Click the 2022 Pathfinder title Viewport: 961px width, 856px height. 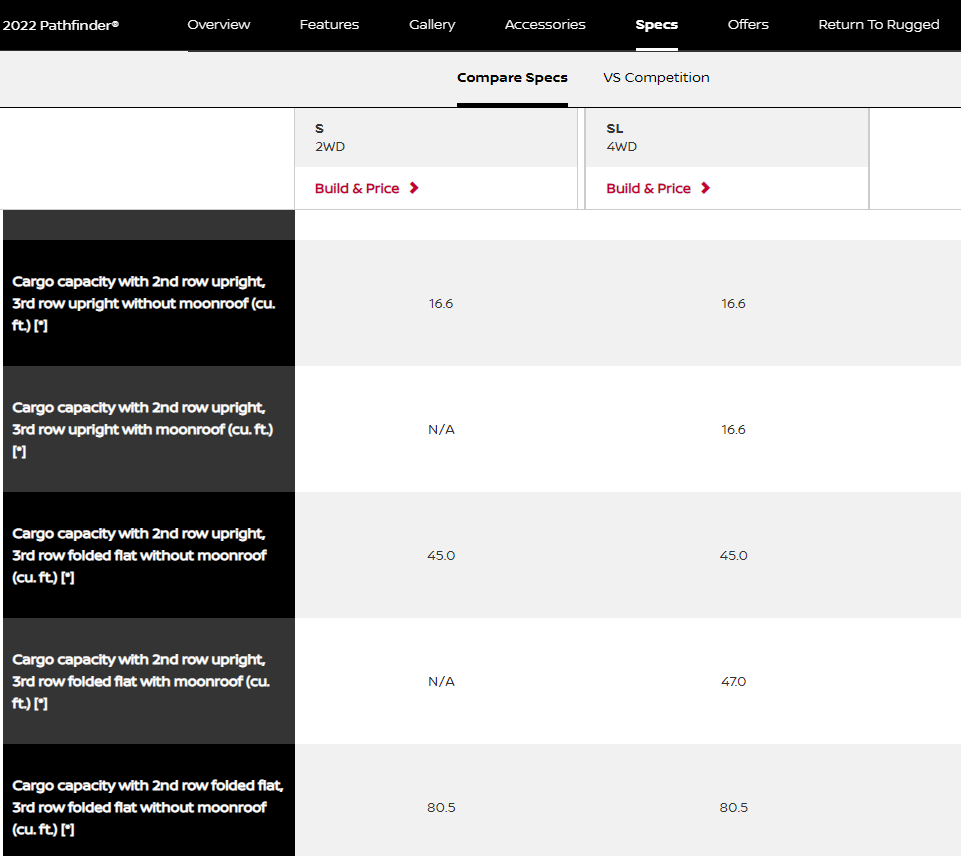[x=60, y=25]
